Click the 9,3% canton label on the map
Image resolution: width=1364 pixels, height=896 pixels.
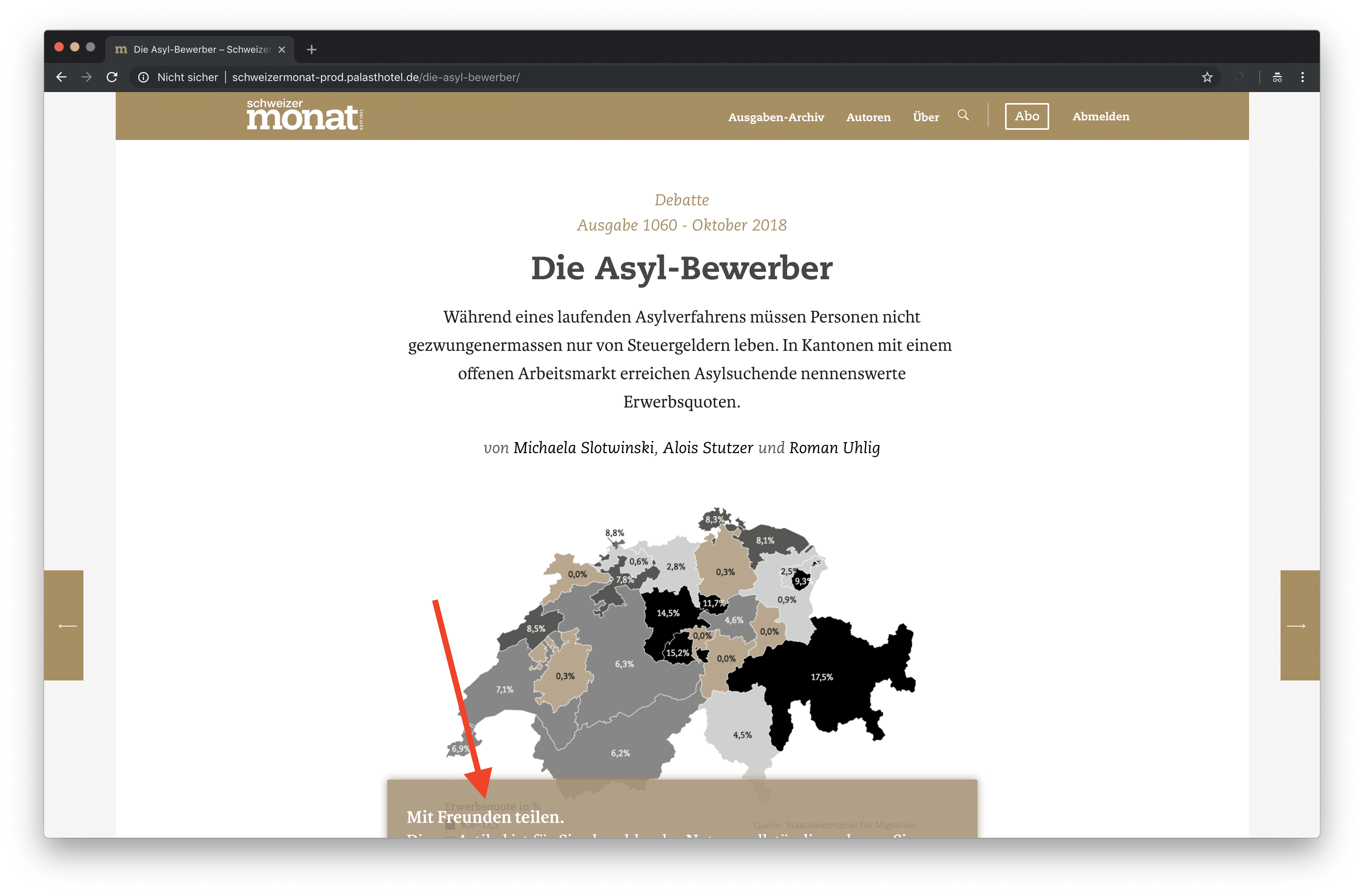(803, 581)
